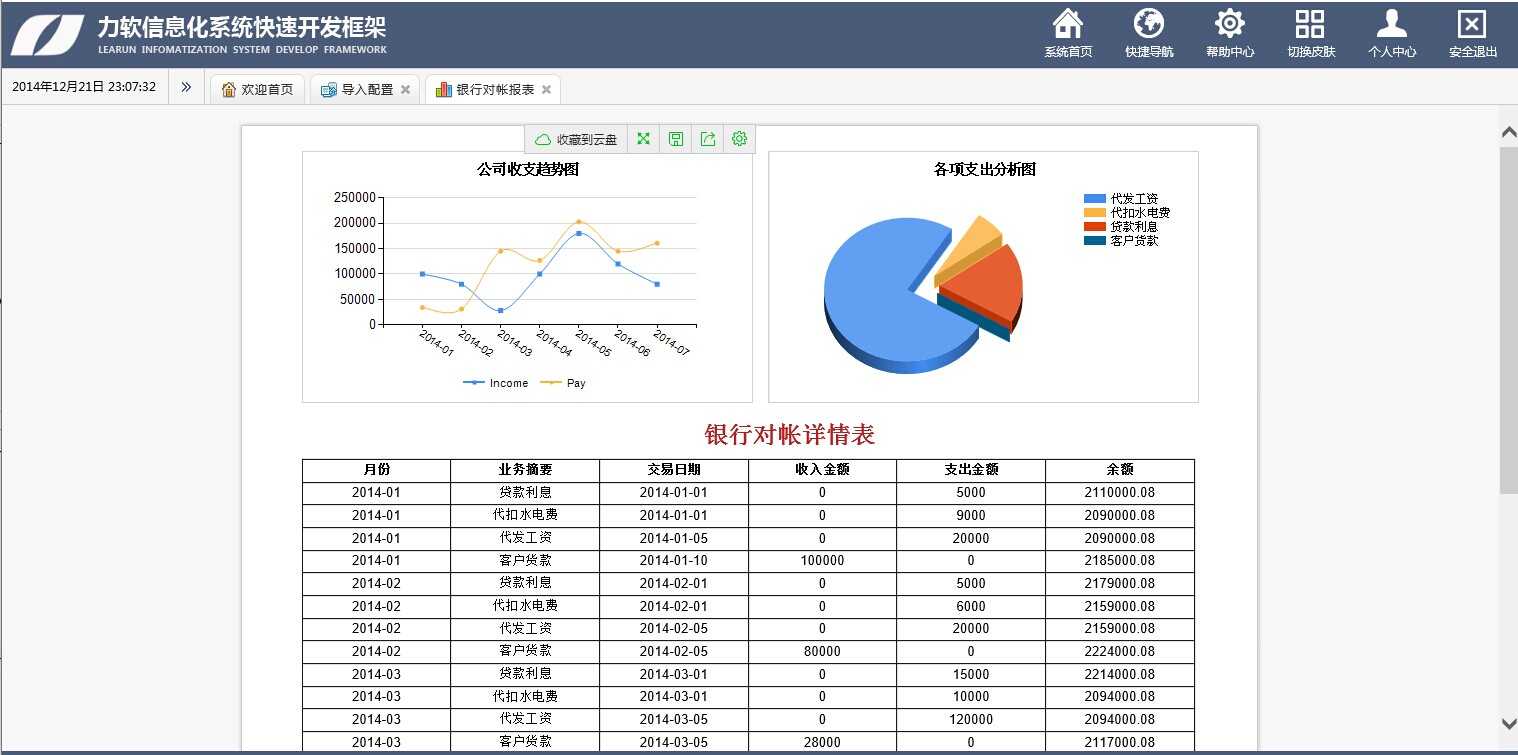Click the balance cell 2117000.08
Screen dimensions: 1518x755
point(1120,743)
